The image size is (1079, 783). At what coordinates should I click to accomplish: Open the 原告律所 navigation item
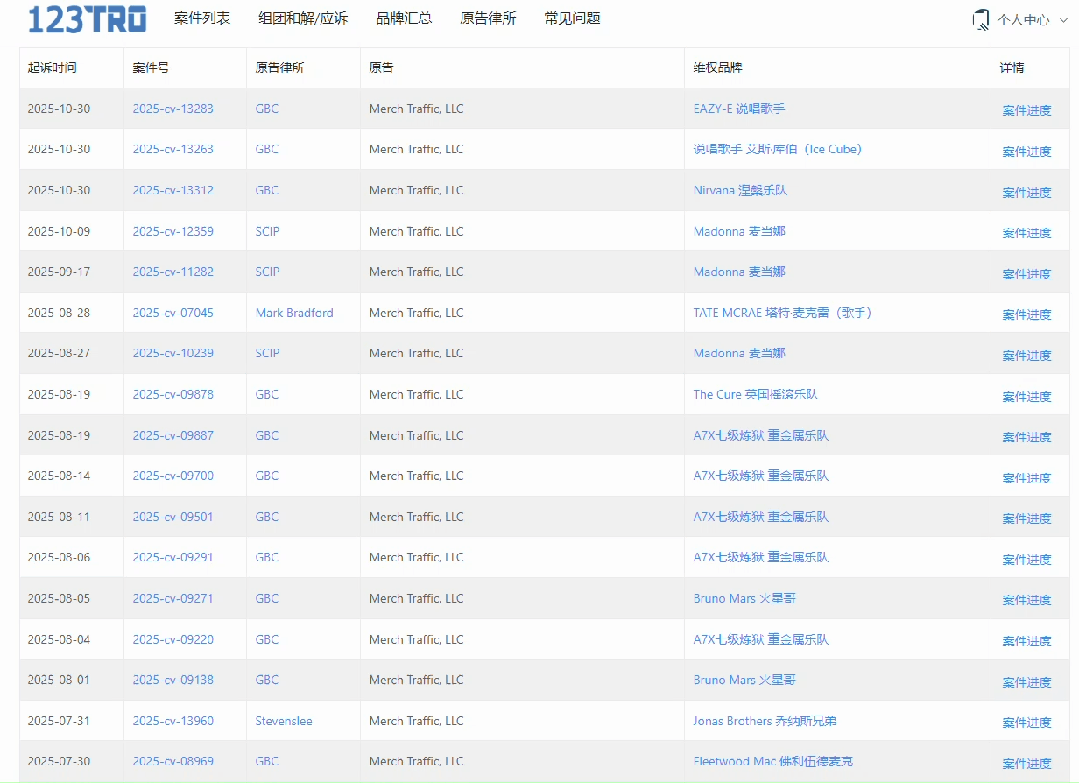click(x=488, y=18)
